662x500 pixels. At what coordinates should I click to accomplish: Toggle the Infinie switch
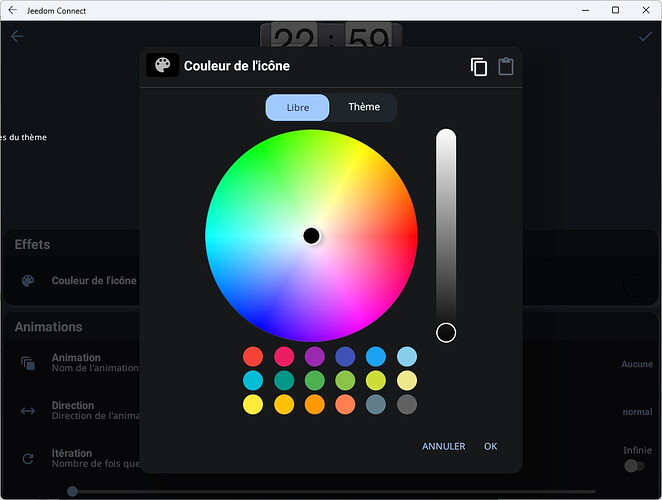(634, 465)
